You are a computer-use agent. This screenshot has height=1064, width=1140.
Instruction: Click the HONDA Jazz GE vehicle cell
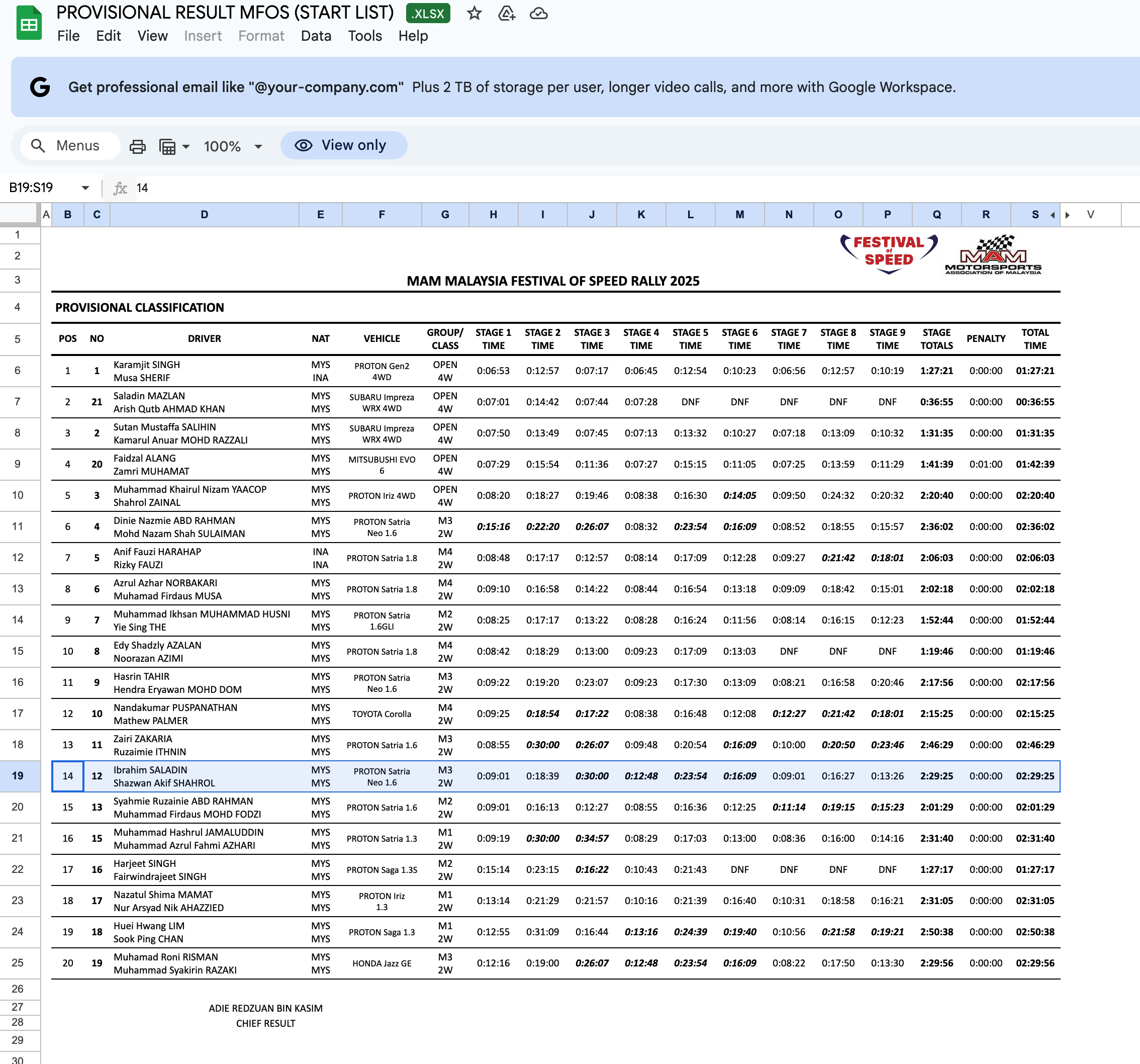[382, 963]
